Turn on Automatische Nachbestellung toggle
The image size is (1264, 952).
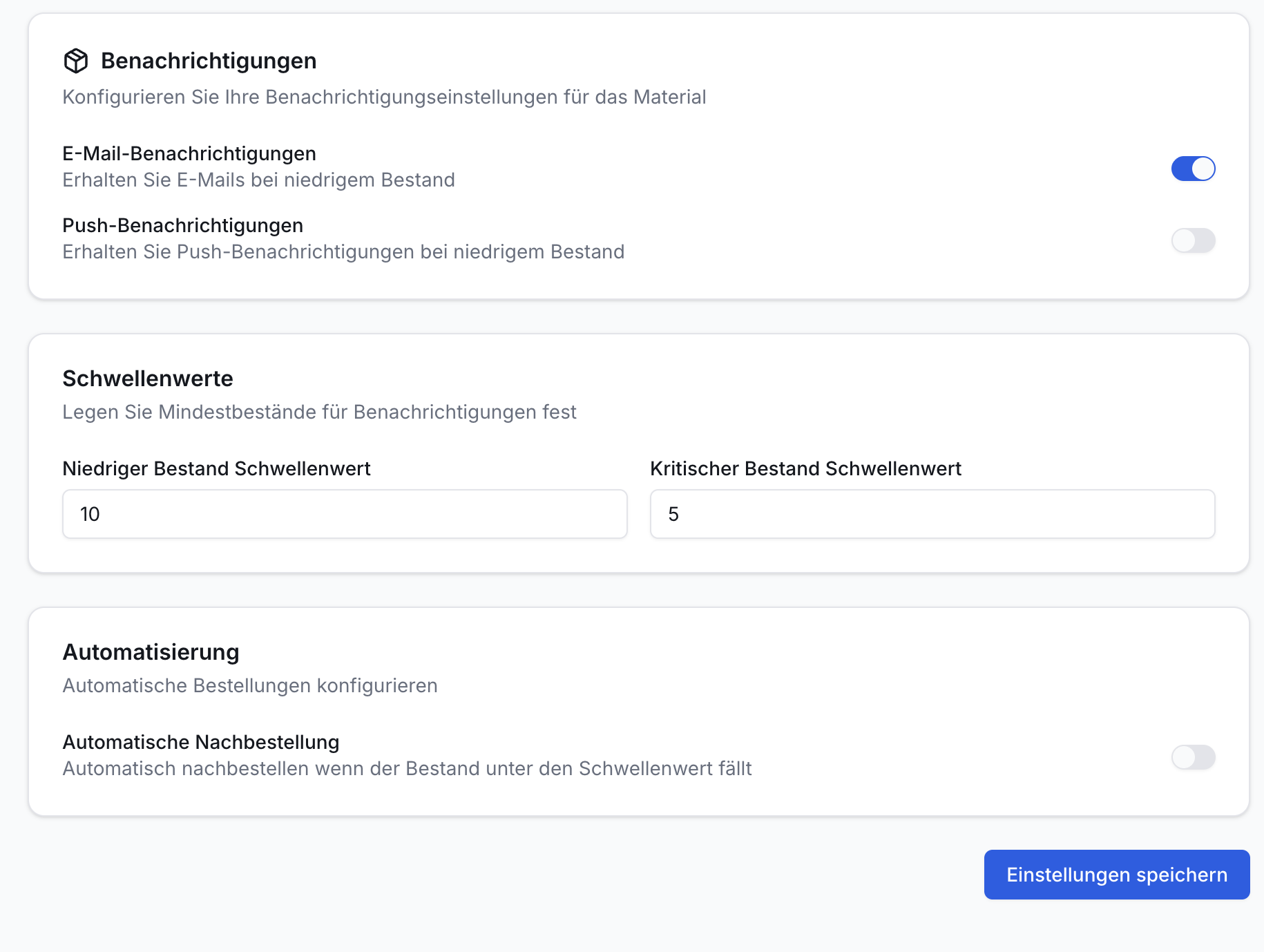point(1193,757)
